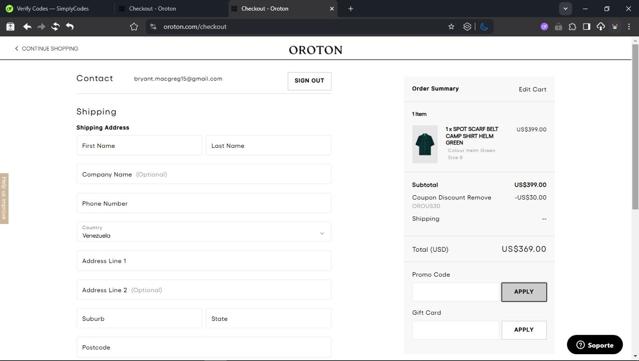The height and width of the screenshot is (361, 639).
Task: Focus the State field
Action: (x=269, y=319)
